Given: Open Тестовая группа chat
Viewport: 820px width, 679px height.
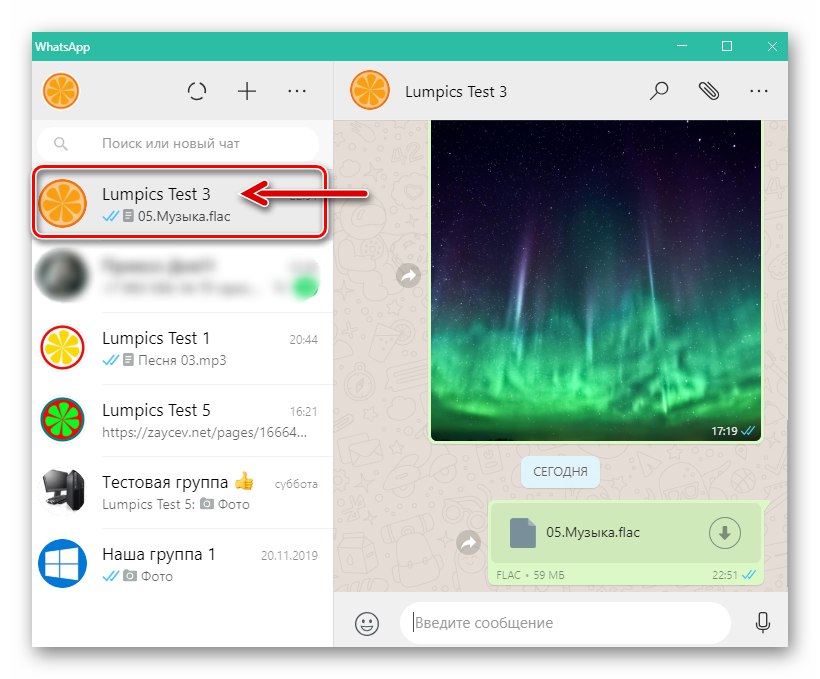Looking at the screenshot, I should pyautogui.click(x=182, y=493).
